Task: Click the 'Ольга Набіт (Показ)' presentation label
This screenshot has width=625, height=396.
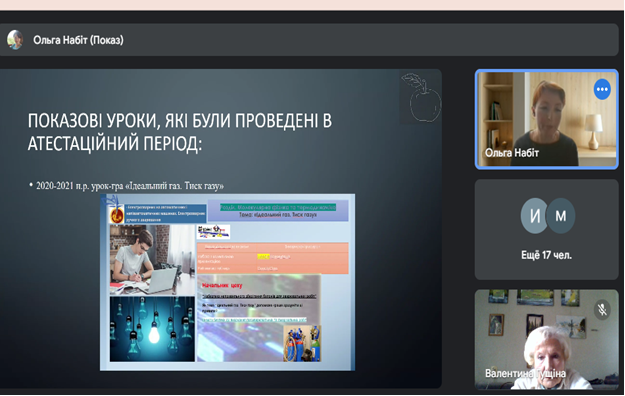Action: click(x=78, y=40)
